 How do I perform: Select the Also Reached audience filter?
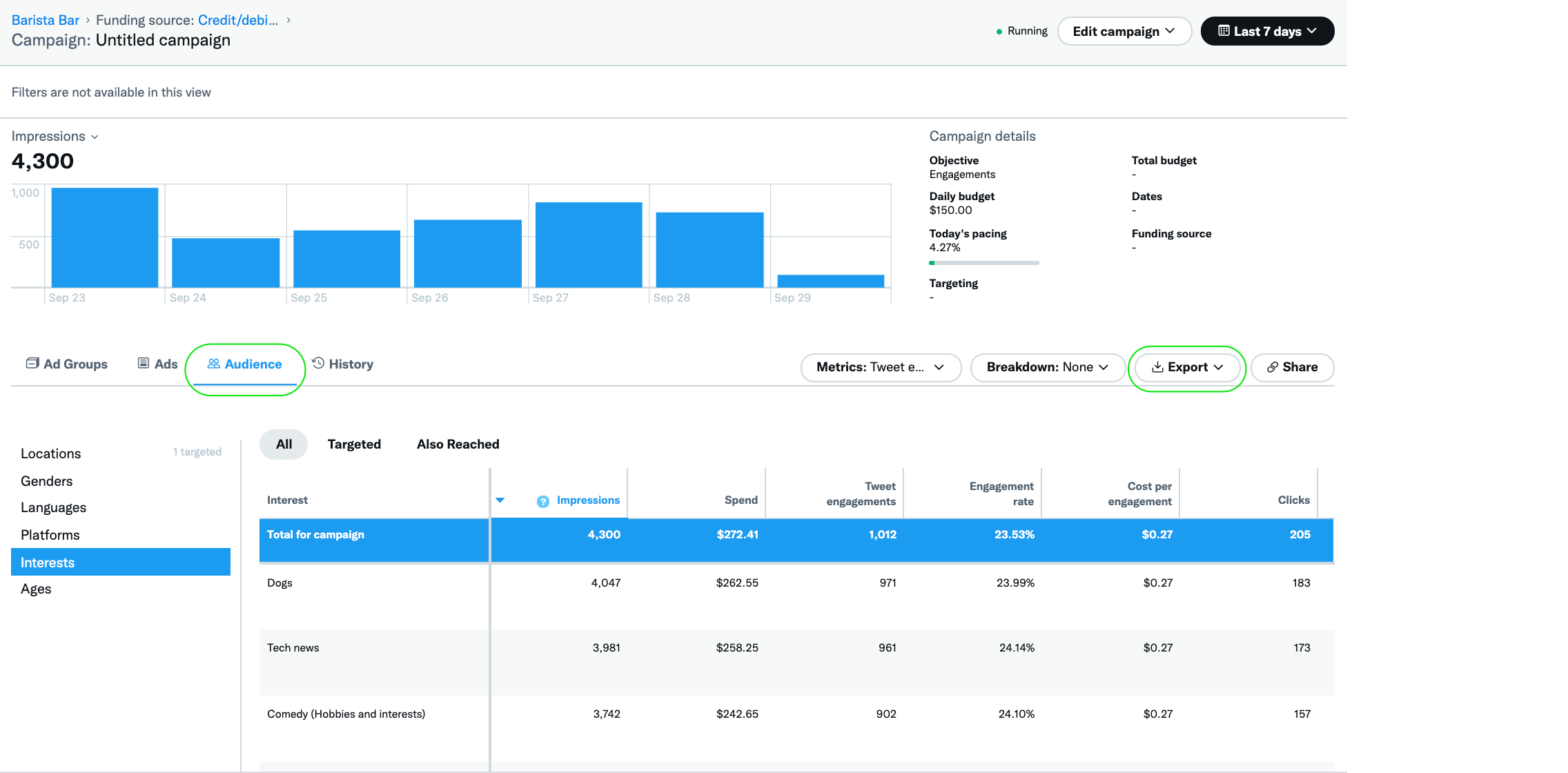point(458,444)
